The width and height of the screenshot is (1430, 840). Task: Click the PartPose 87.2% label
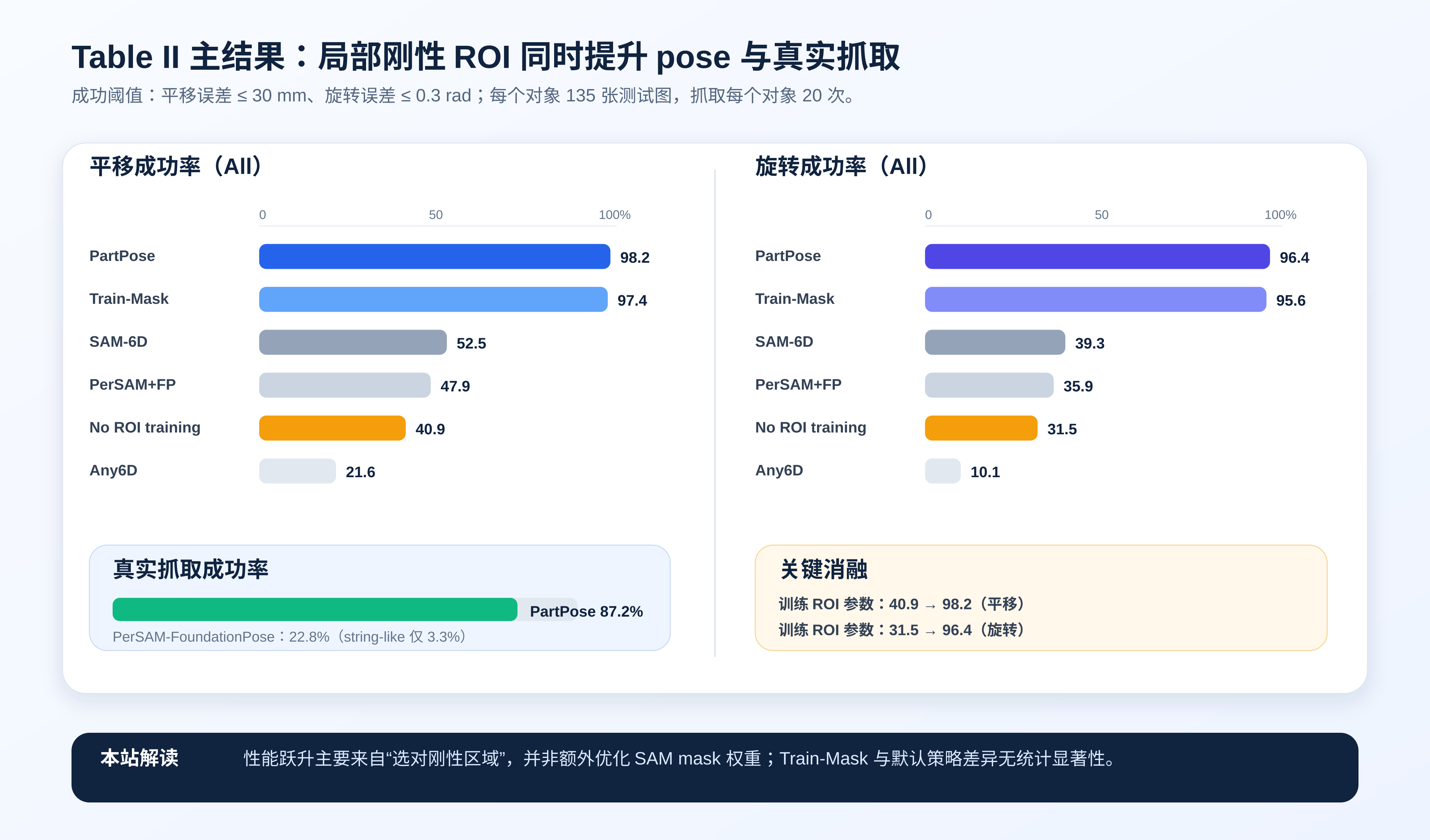[586, 611]
